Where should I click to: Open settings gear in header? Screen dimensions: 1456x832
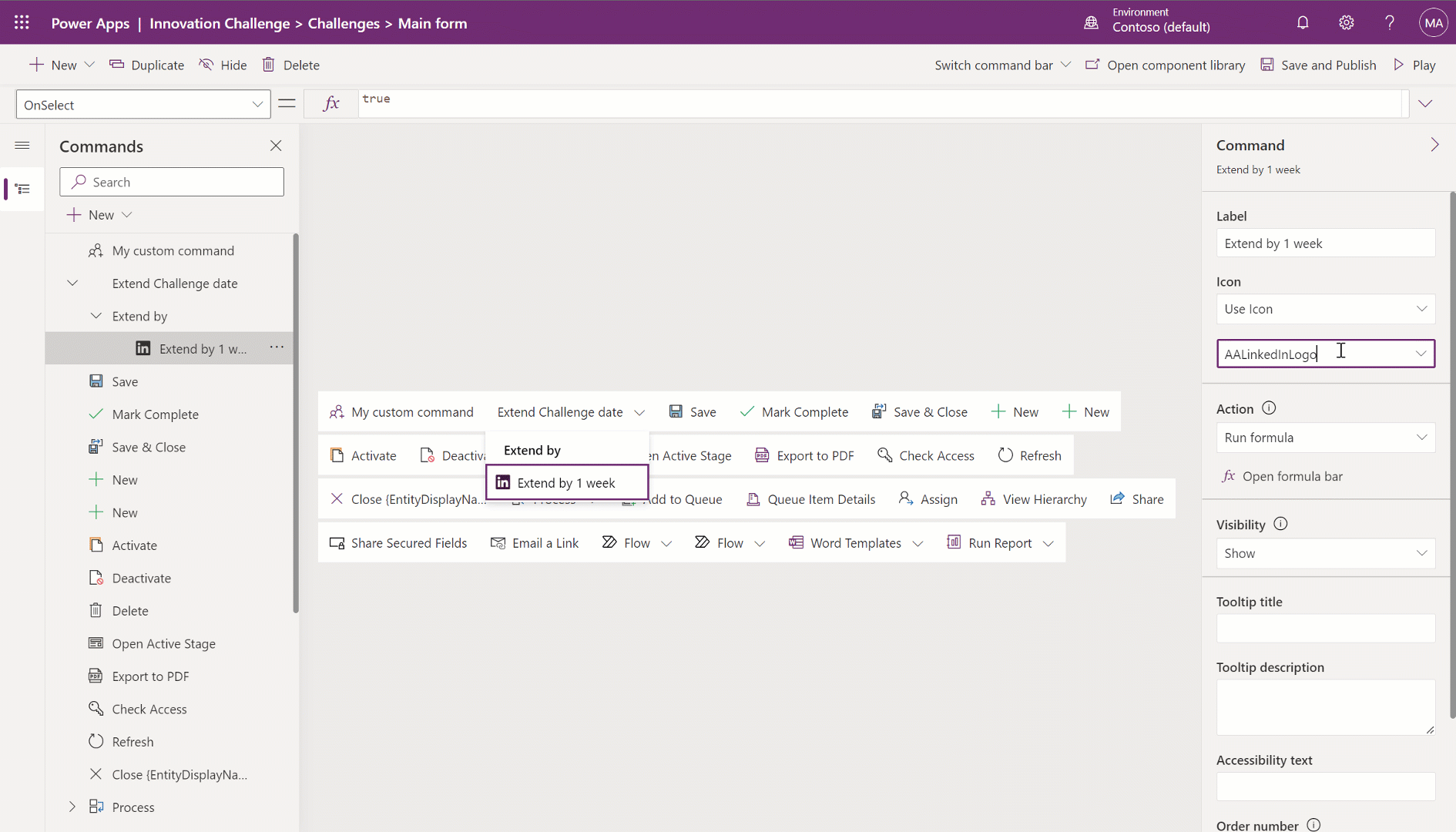click(1346, 23)
